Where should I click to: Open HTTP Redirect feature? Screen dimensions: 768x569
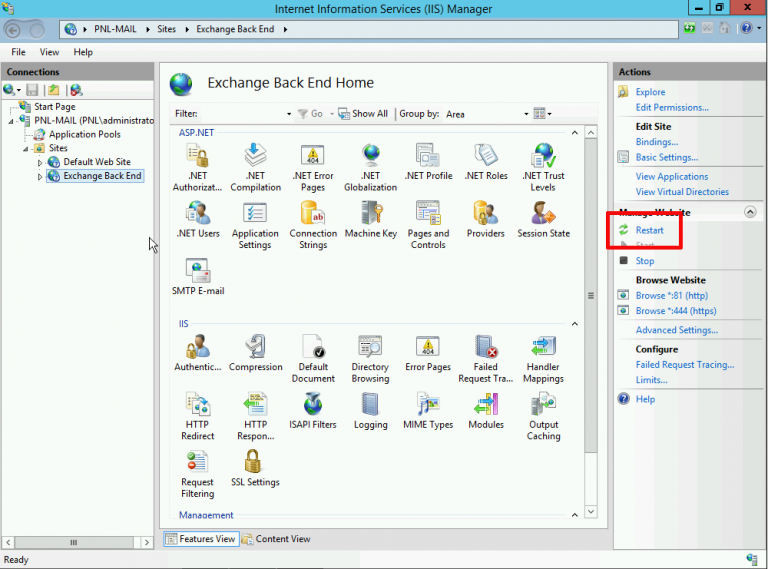197,416
